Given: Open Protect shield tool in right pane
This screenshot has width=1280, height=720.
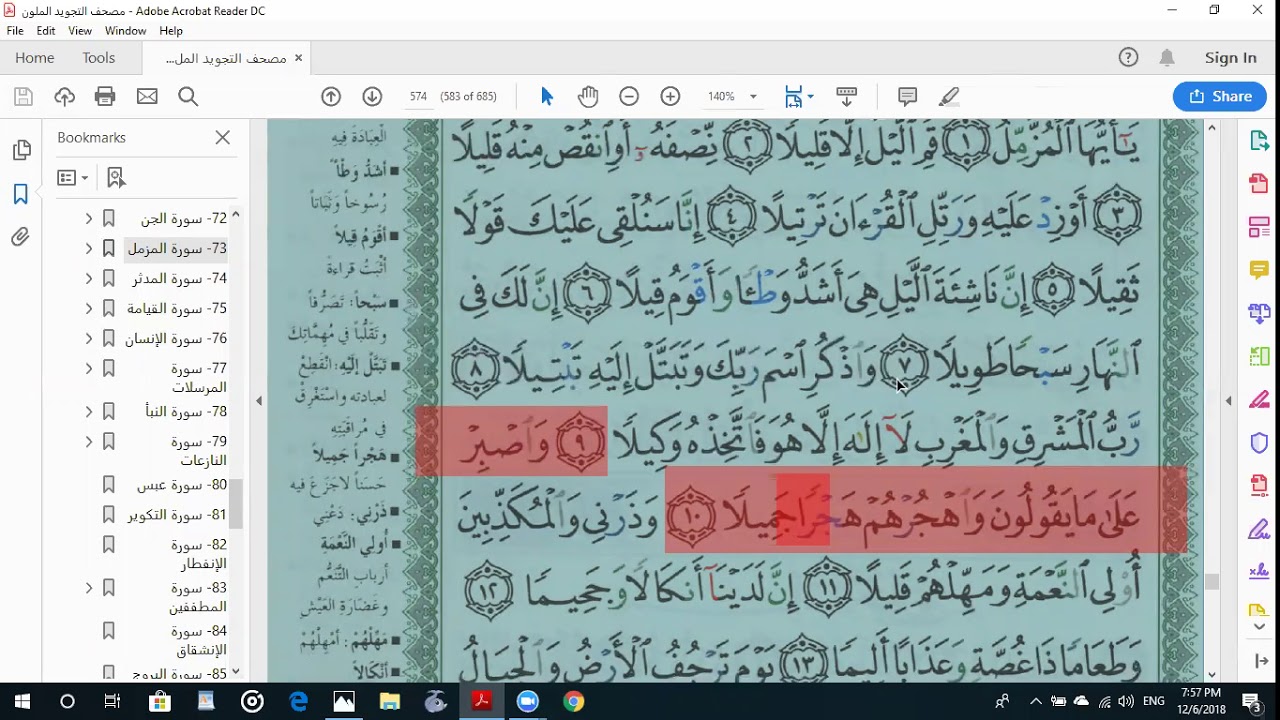Looking at the screenshot, I should click(1259, 442).
